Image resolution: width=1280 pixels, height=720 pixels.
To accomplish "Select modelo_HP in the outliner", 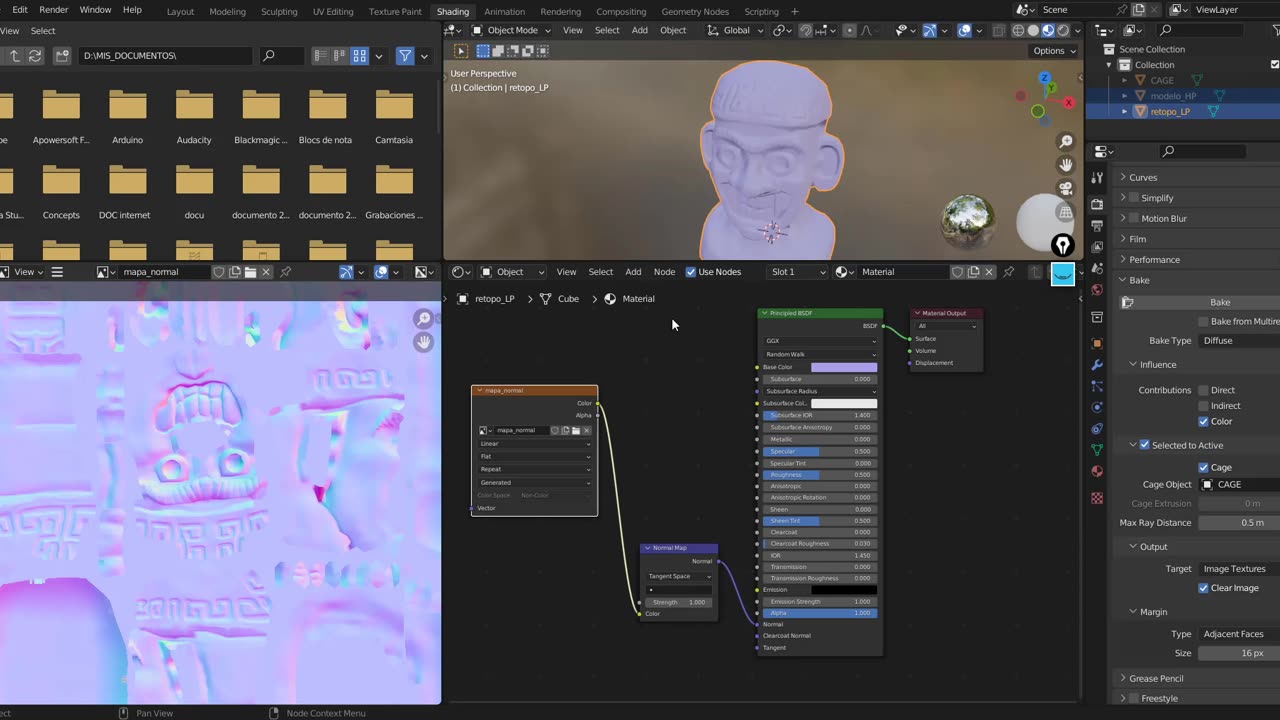I will point(1173,96).
